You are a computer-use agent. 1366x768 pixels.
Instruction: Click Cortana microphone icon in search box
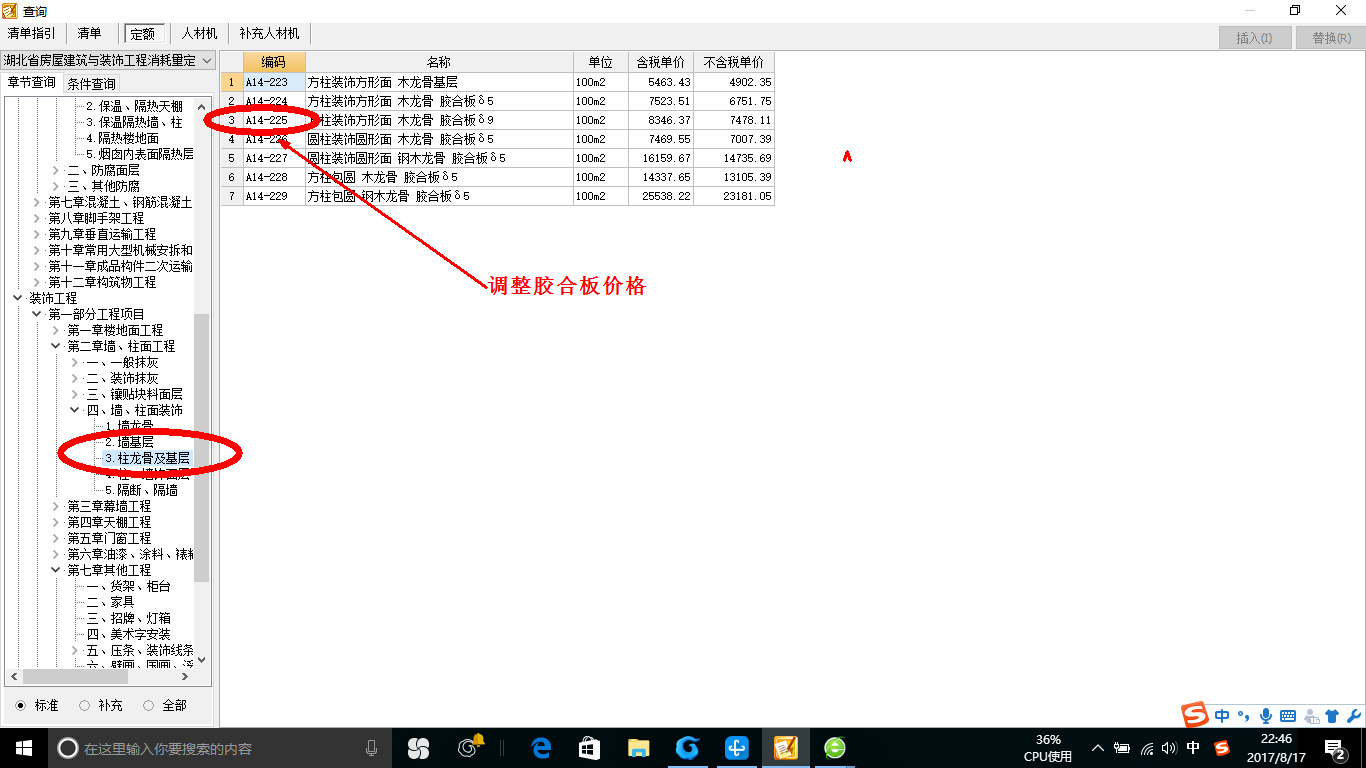372,748
